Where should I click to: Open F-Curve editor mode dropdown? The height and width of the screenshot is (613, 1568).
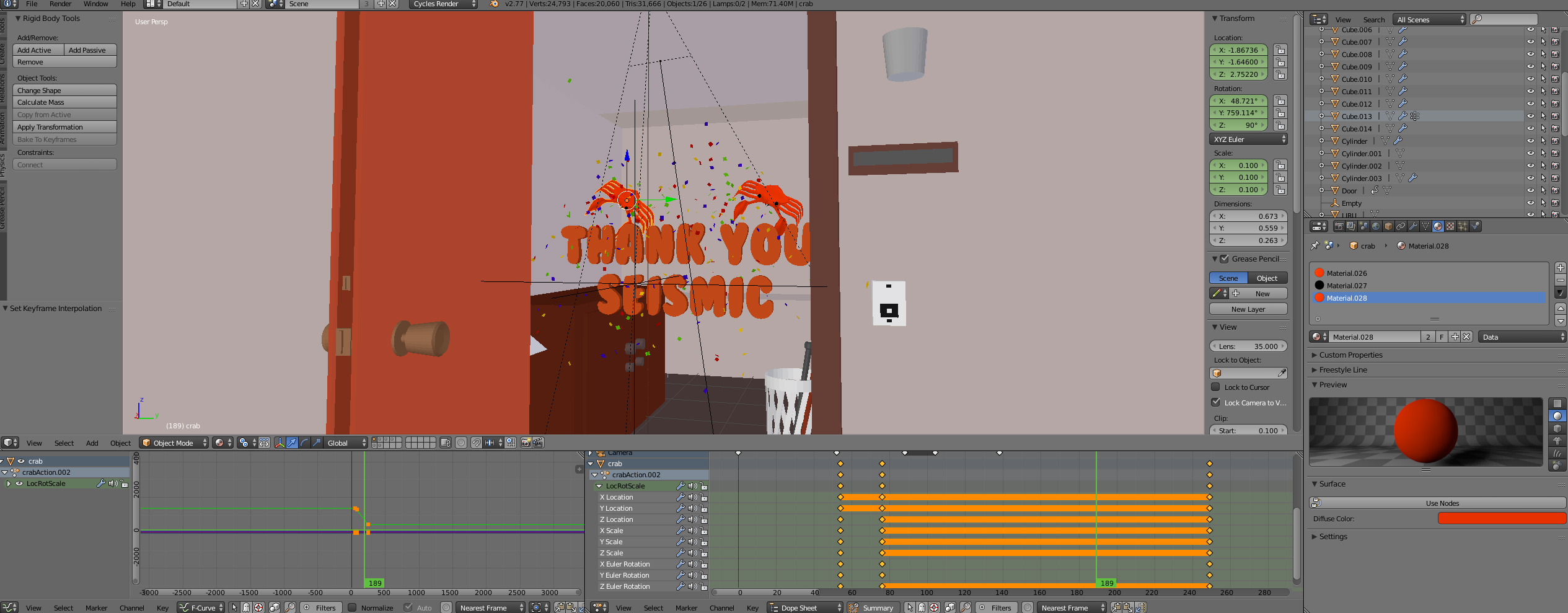click(201, 607)
